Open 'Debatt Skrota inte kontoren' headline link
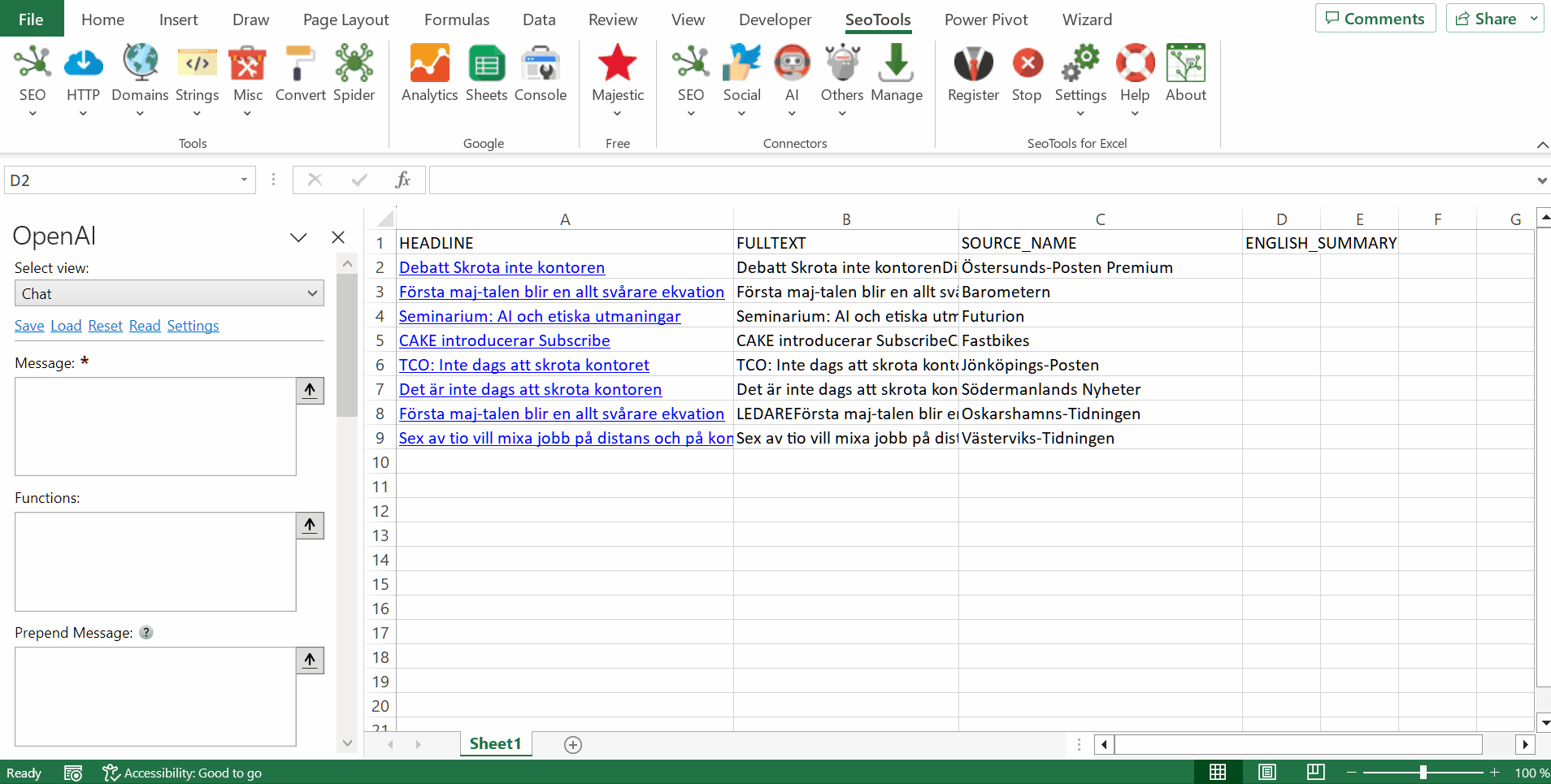This screenshot has height=784, width=1551. 502,267
